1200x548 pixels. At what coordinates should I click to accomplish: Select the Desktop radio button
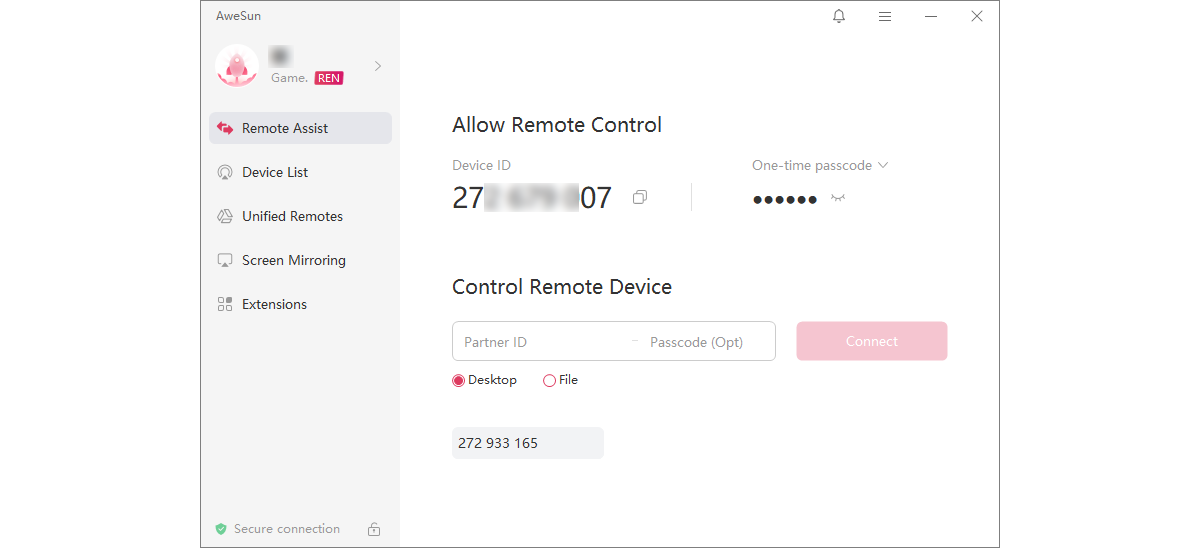459,380
